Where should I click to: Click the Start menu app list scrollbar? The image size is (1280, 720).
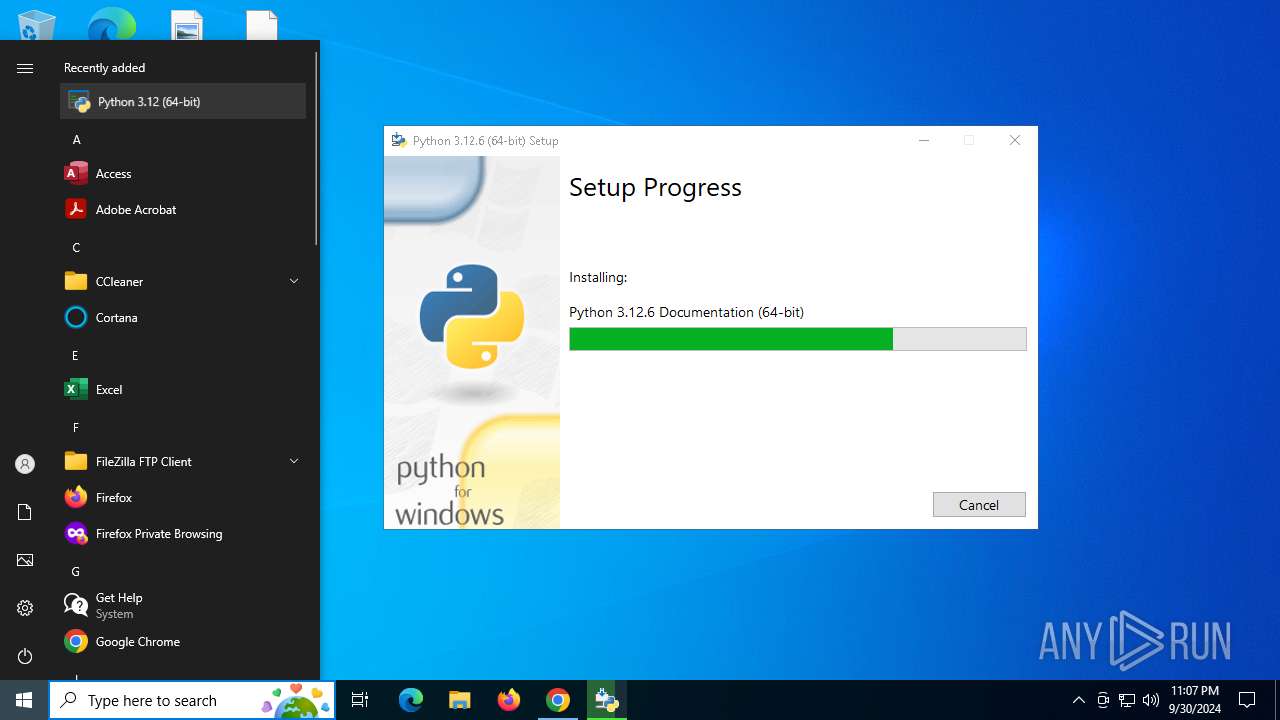[316, 148]
